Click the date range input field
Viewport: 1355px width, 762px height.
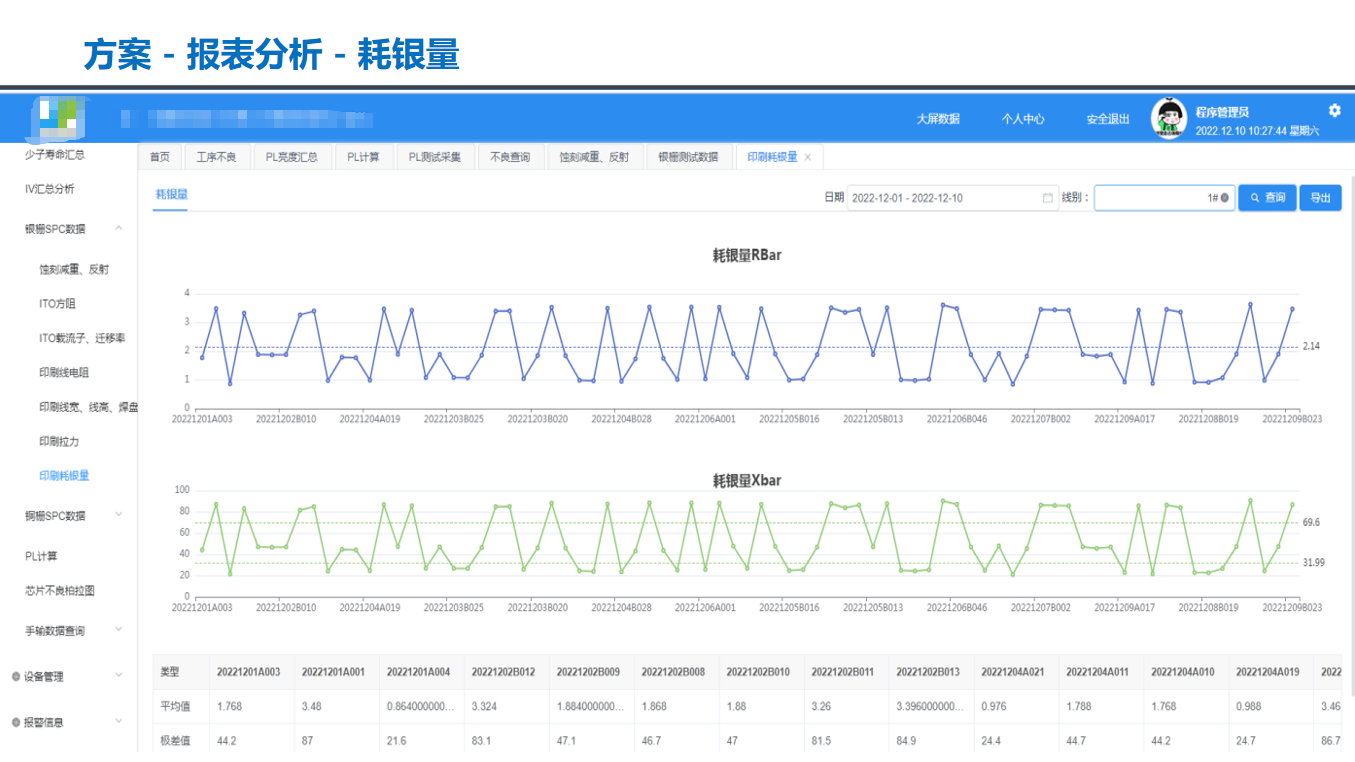pos(940,198)
